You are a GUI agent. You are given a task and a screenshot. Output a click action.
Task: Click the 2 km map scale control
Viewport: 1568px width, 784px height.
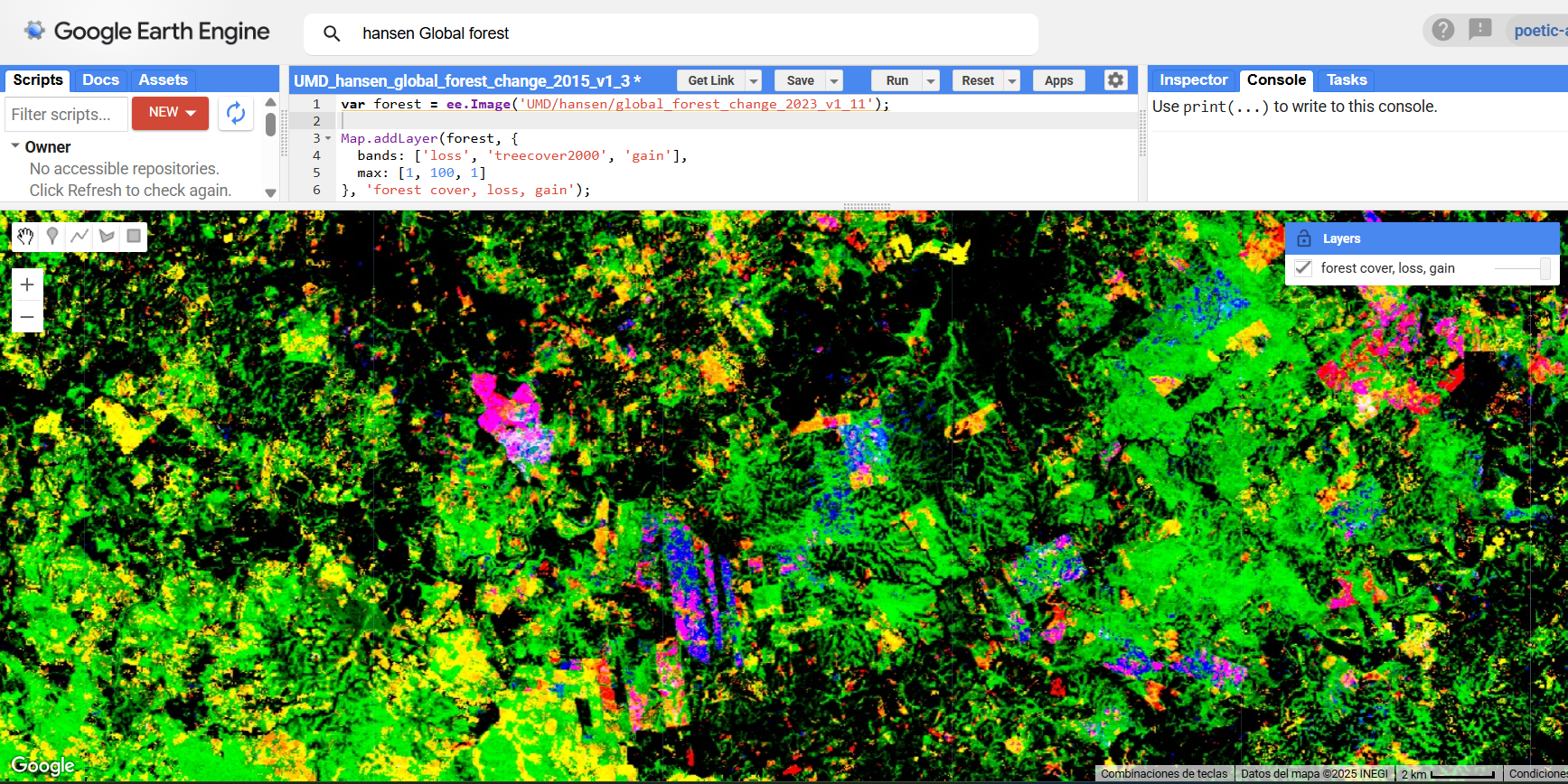(x=1448, y=774)
